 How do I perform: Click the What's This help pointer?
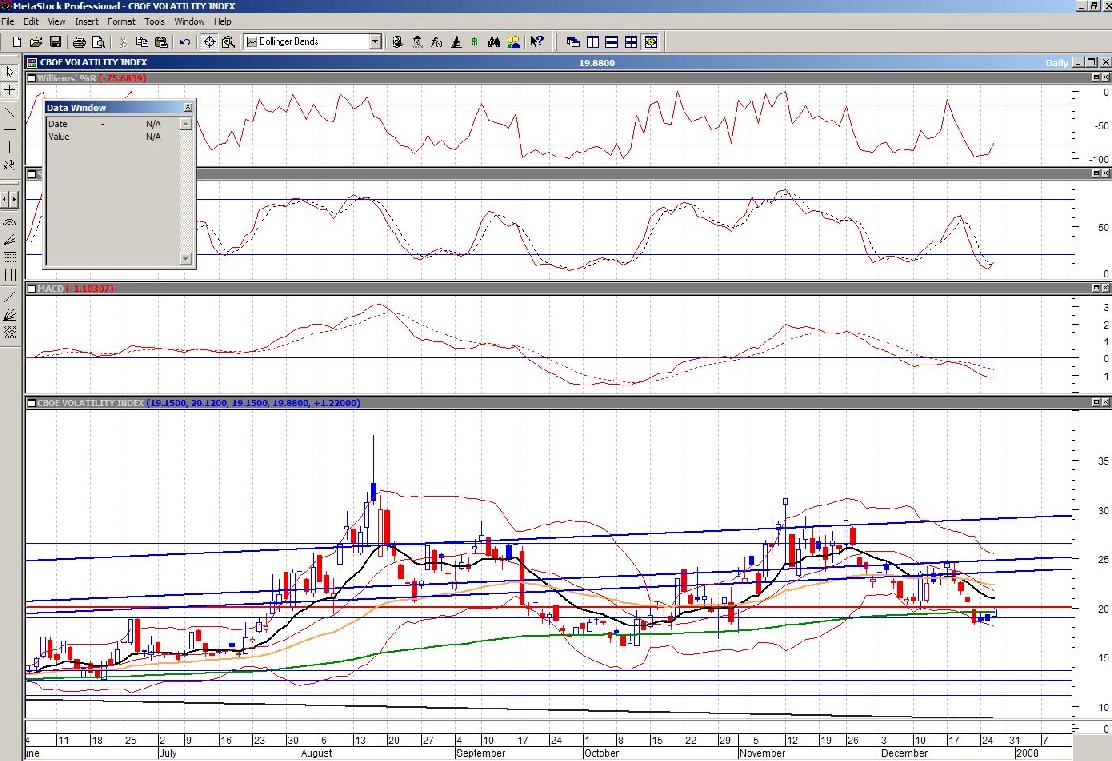[x=537, y=42]
